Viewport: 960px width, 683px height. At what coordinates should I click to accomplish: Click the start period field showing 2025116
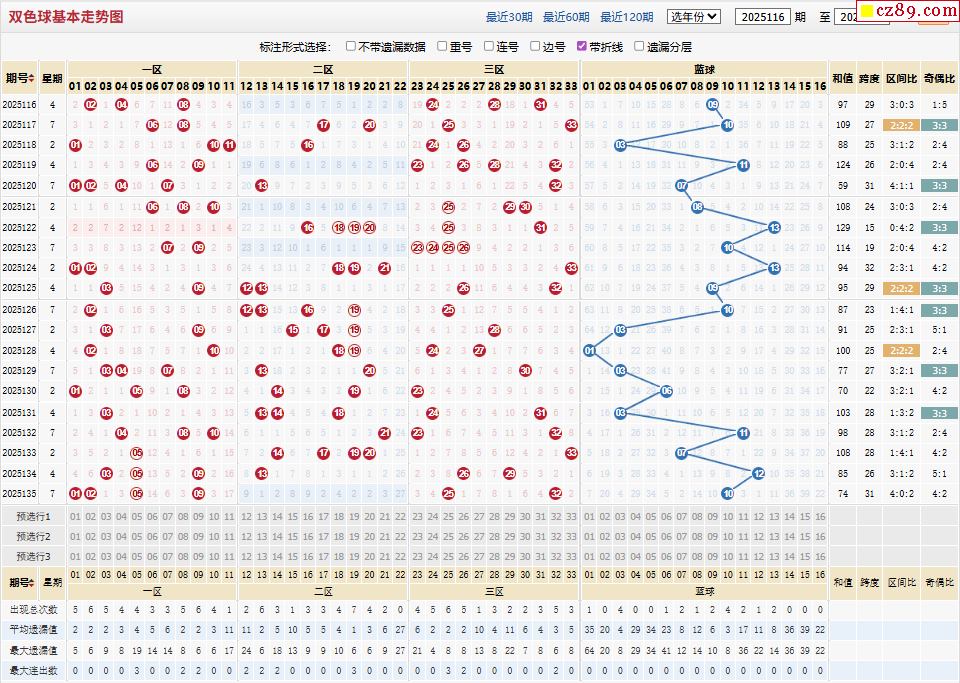pyautogui.click(x=763, y=17)
